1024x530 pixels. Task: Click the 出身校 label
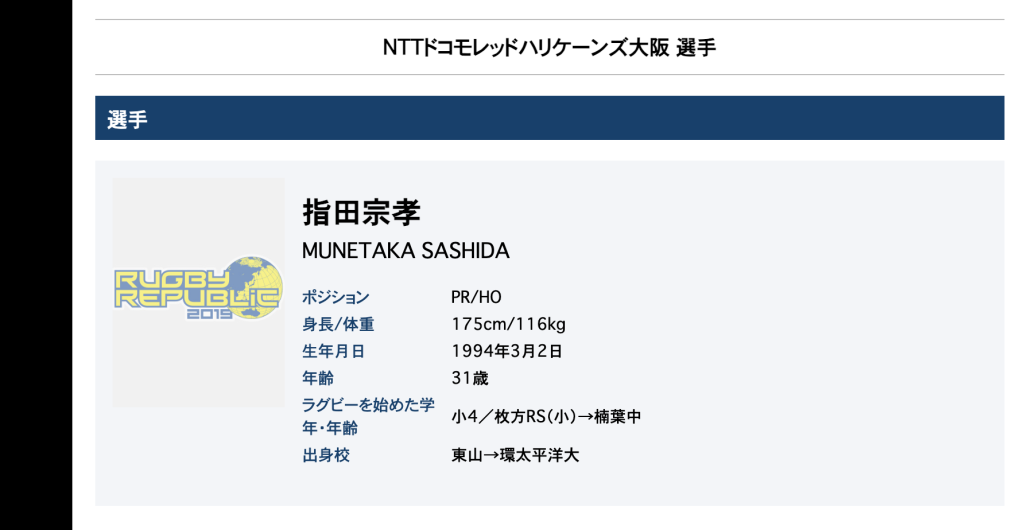click(325, 455)
